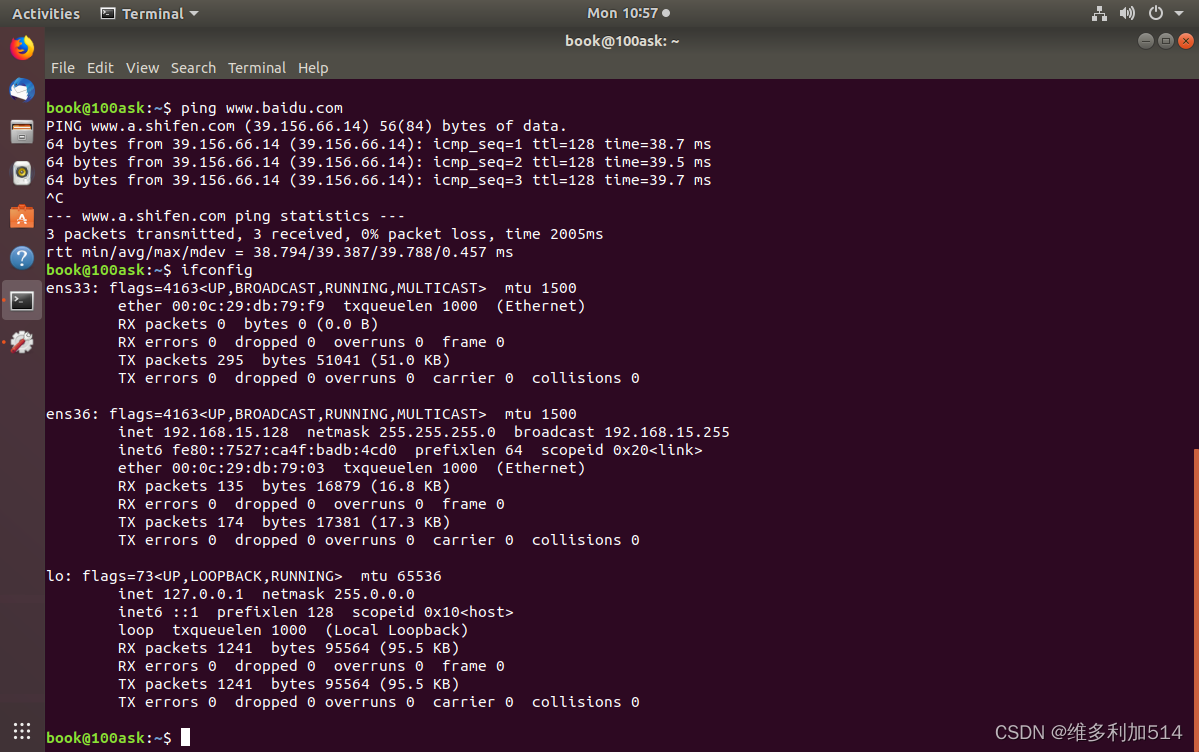This screenshot has height=752, width=1199.
Task: Click the power status icon in top bar
Action: pyautogui.click(x=1157, y=13)
